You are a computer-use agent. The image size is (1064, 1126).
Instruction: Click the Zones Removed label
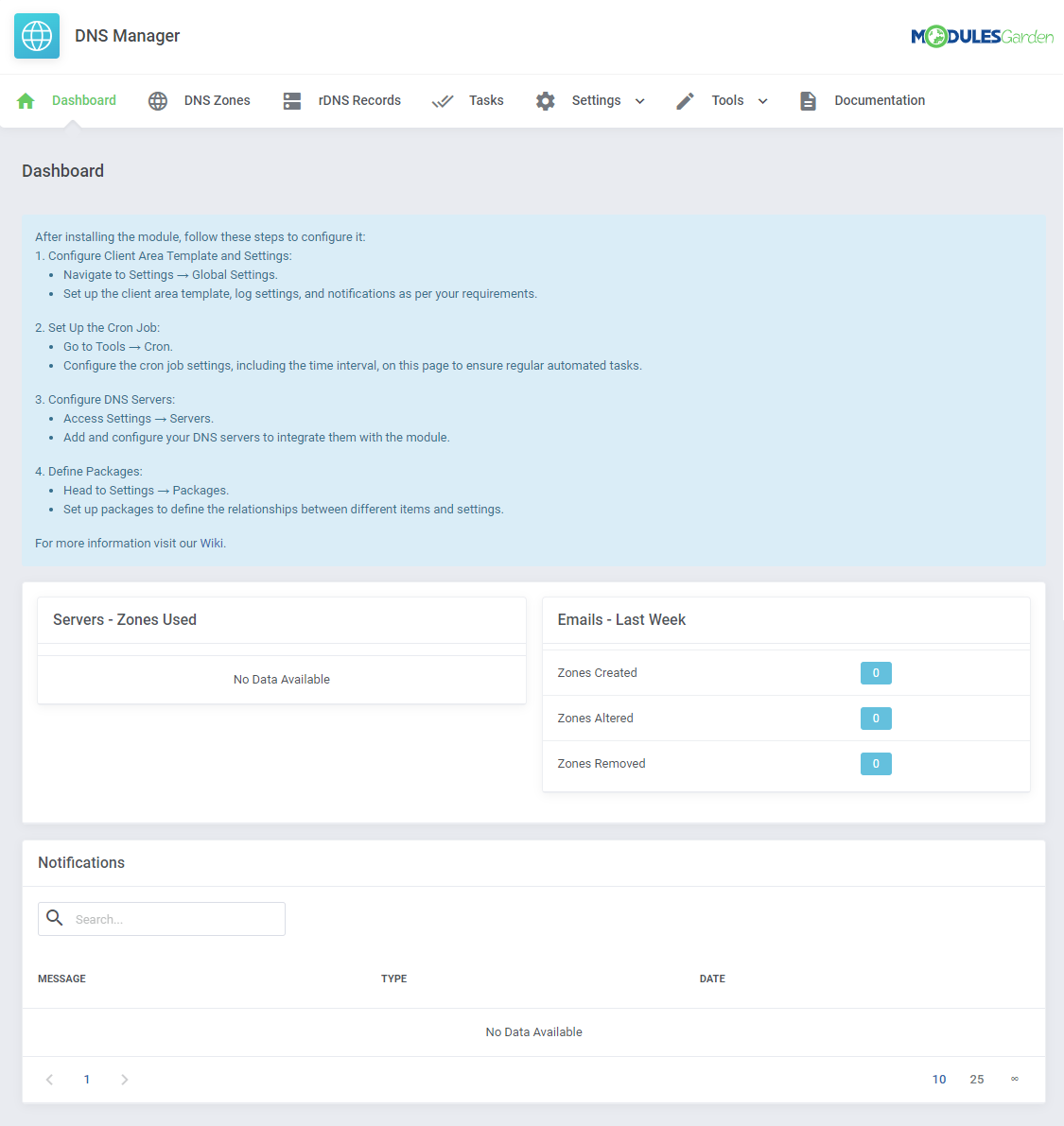point(602,763)
